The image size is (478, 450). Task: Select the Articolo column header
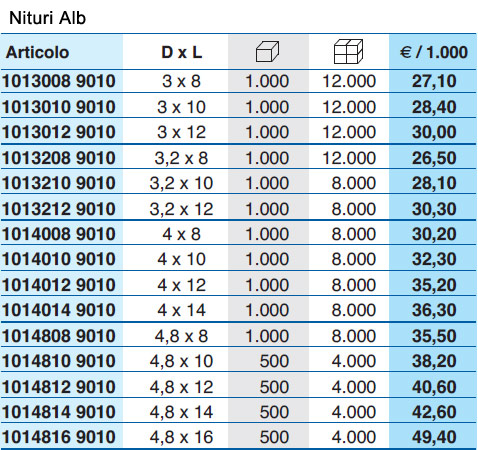pyautogui.click(x=37, y=52)
